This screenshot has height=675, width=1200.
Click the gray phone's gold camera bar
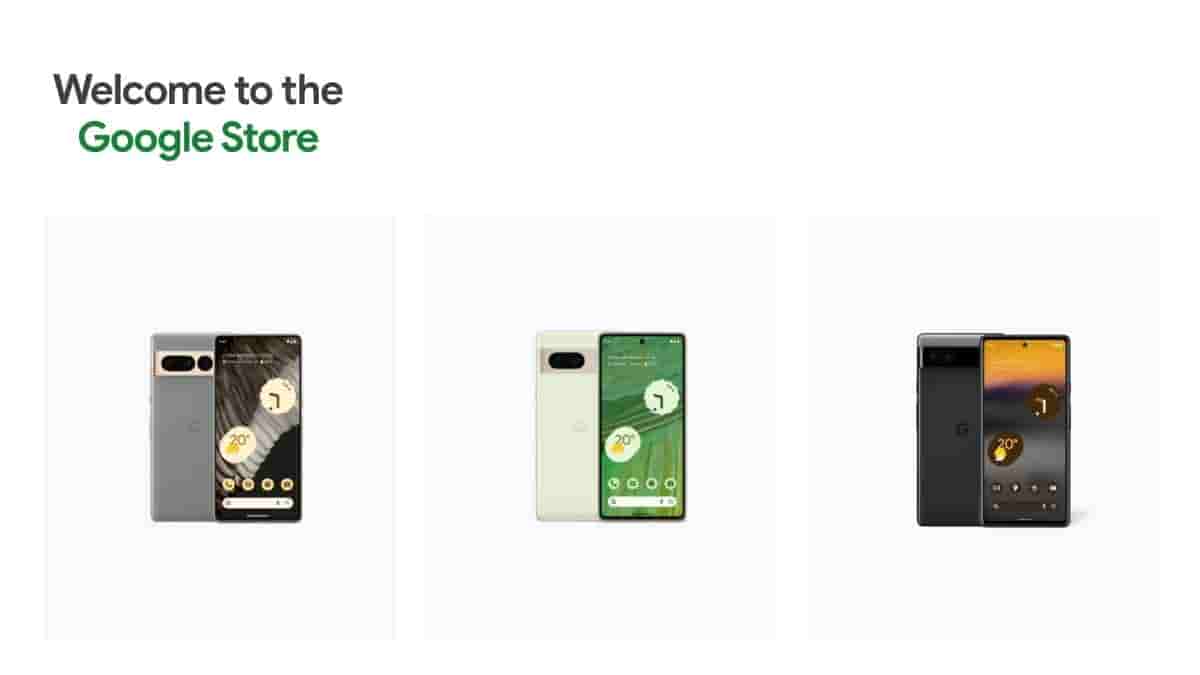(184, 363)
